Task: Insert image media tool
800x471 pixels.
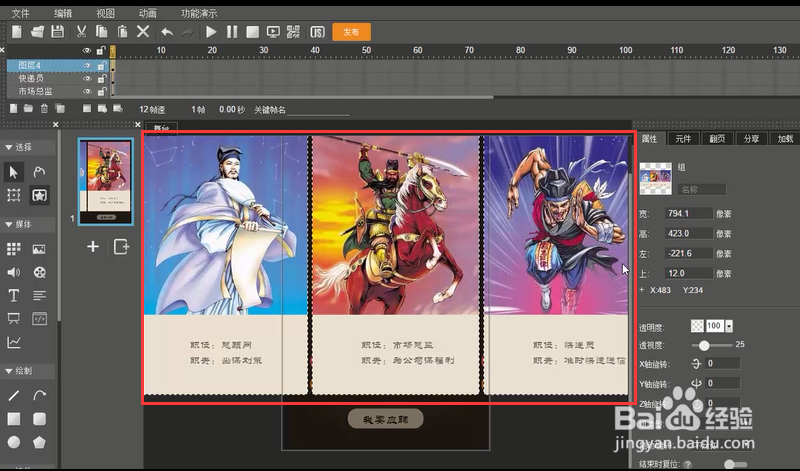Action: click(x=39, y=249)
